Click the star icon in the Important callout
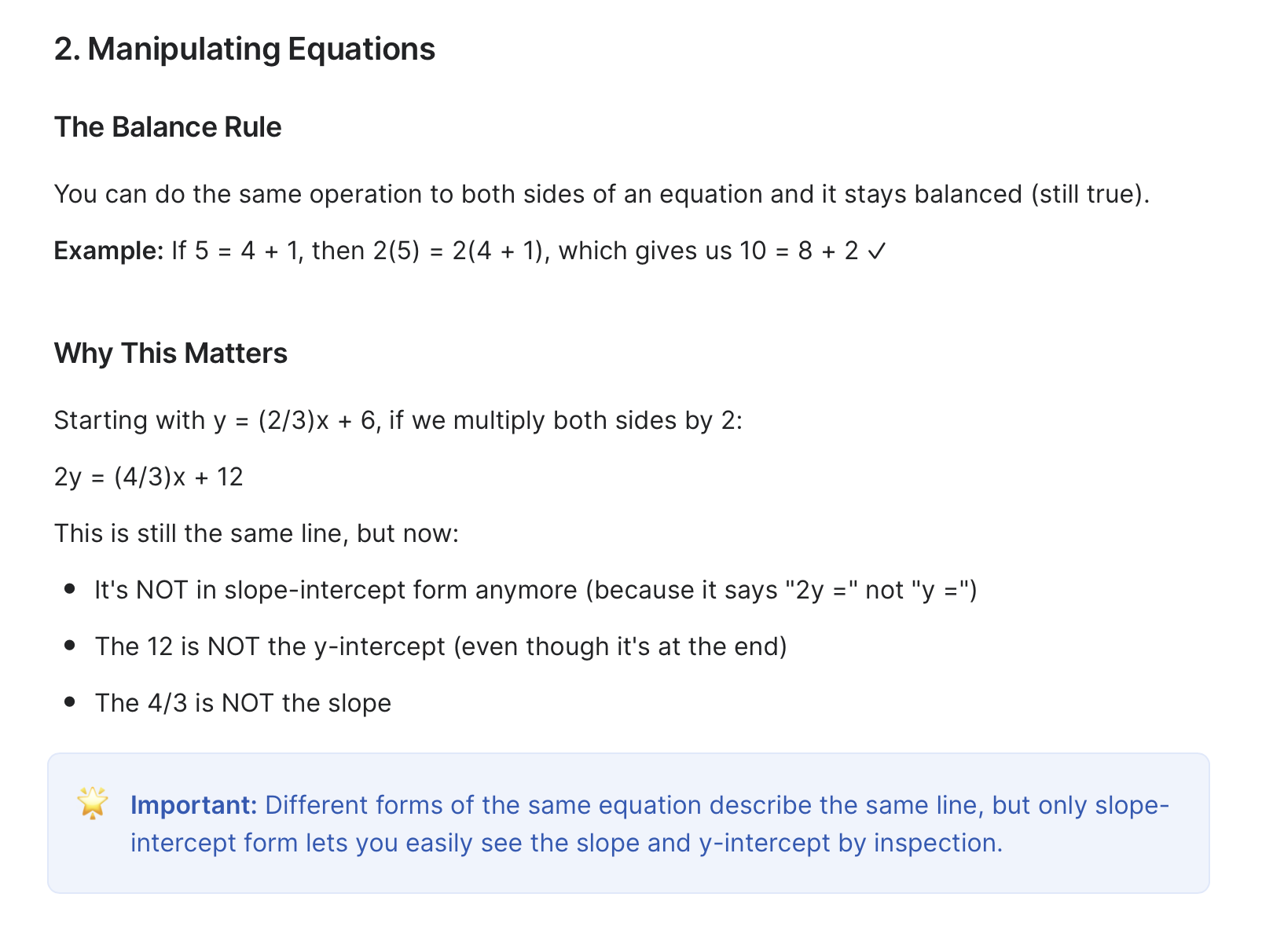Image resolution: width=1284 pixels, height=952 pixels. (x=93, y=803)
